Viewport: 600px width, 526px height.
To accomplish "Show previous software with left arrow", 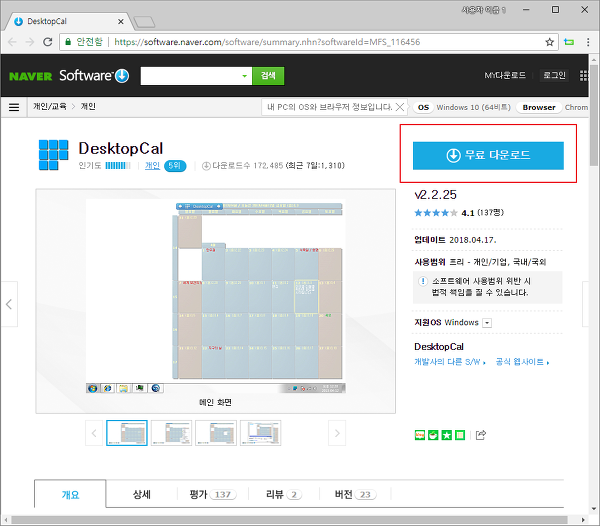I will point(9,304).
